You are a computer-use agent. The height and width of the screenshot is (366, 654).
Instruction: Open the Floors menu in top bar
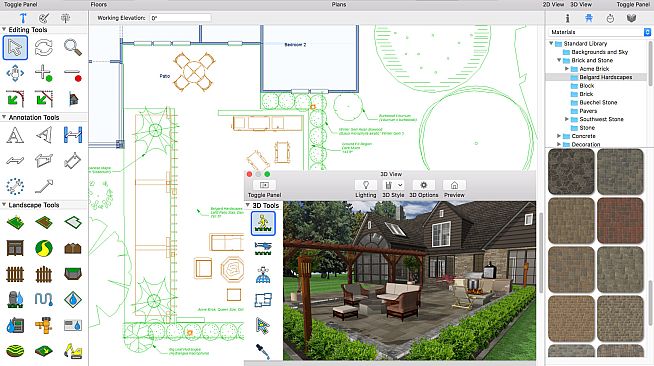point(98,4)
